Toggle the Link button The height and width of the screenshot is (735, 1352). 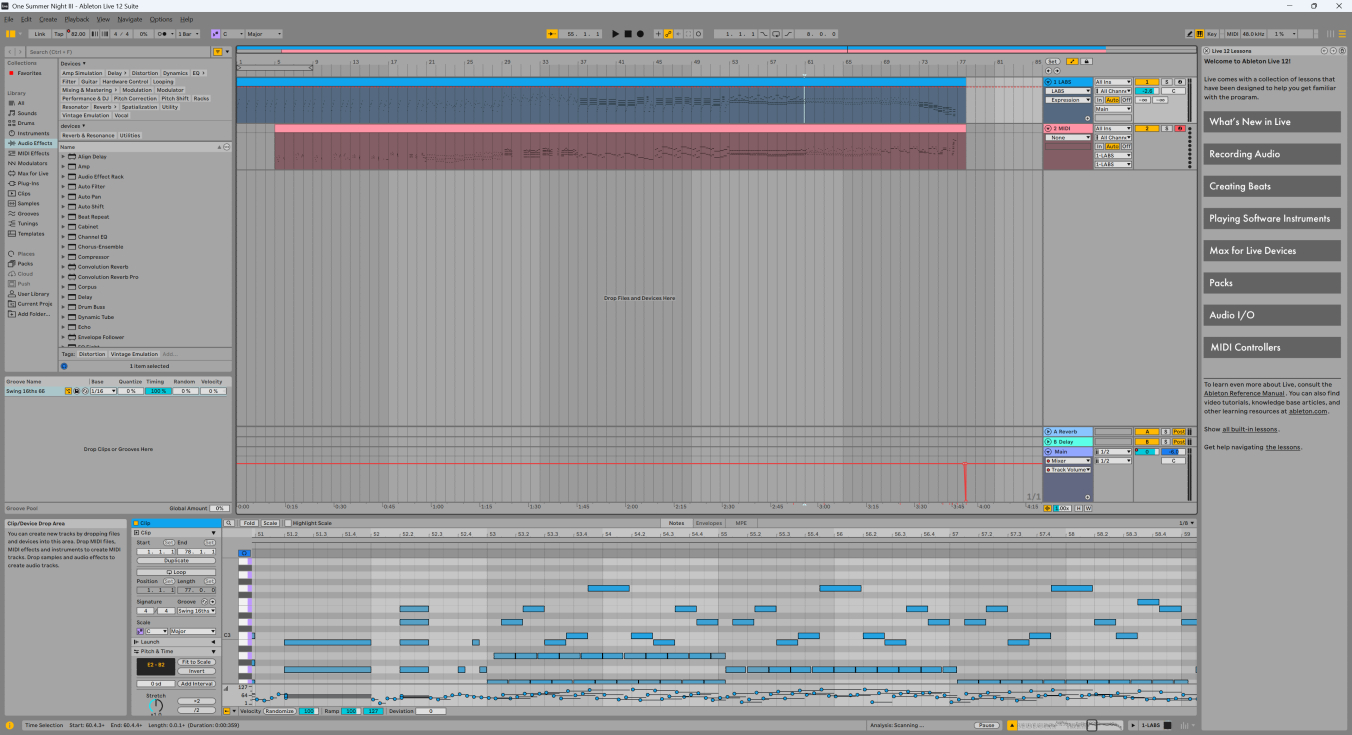coord(40,34)
